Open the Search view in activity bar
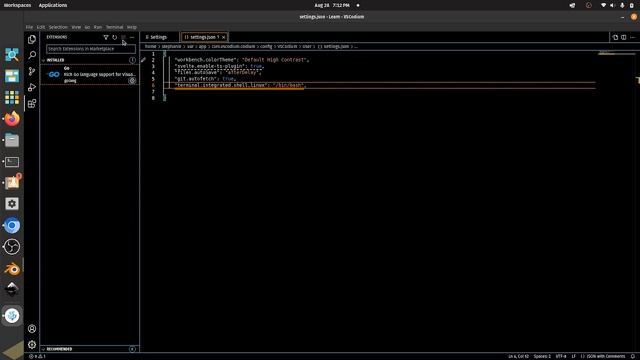 tap(32, 55)
